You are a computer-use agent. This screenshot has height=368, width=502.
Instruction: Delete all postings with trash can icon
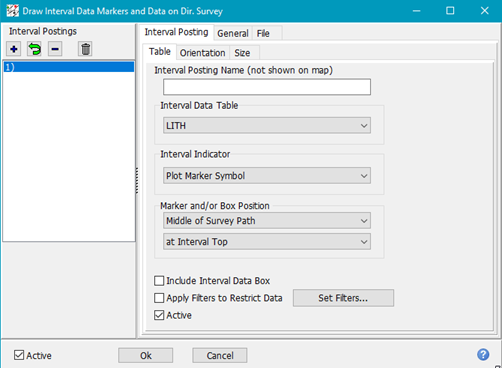[85, 49]
